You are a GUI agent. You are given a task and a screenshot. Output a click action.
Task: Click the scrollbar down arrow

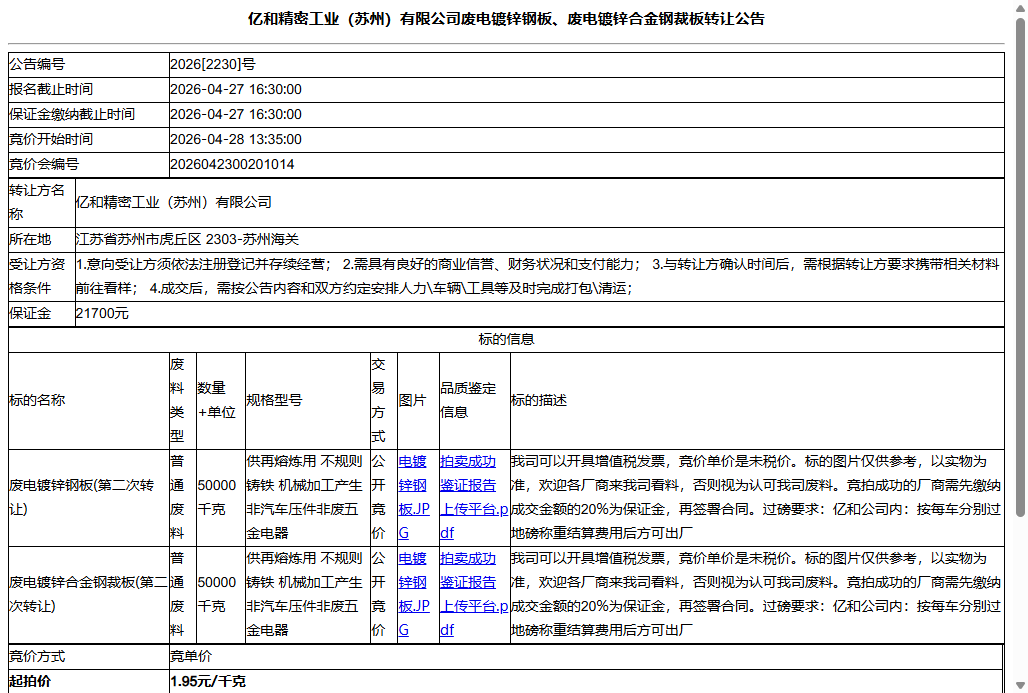[x=1020, y=686]
